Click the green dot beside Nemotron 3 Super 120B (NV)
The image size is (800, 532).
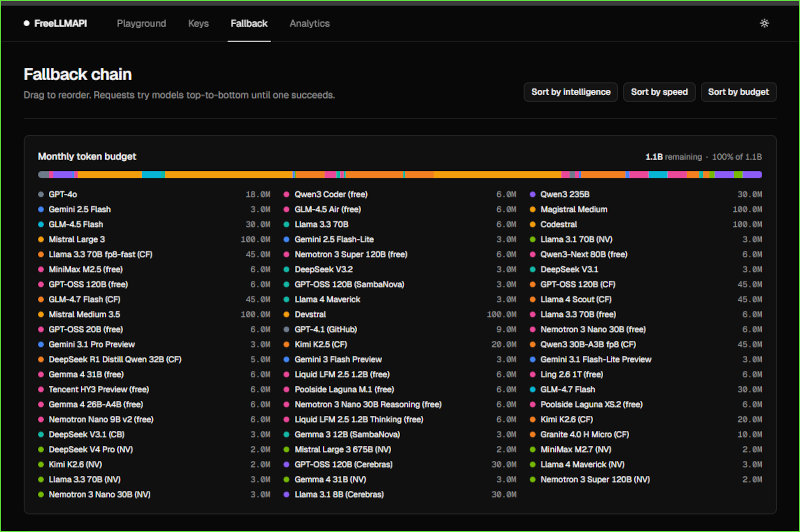533,479
